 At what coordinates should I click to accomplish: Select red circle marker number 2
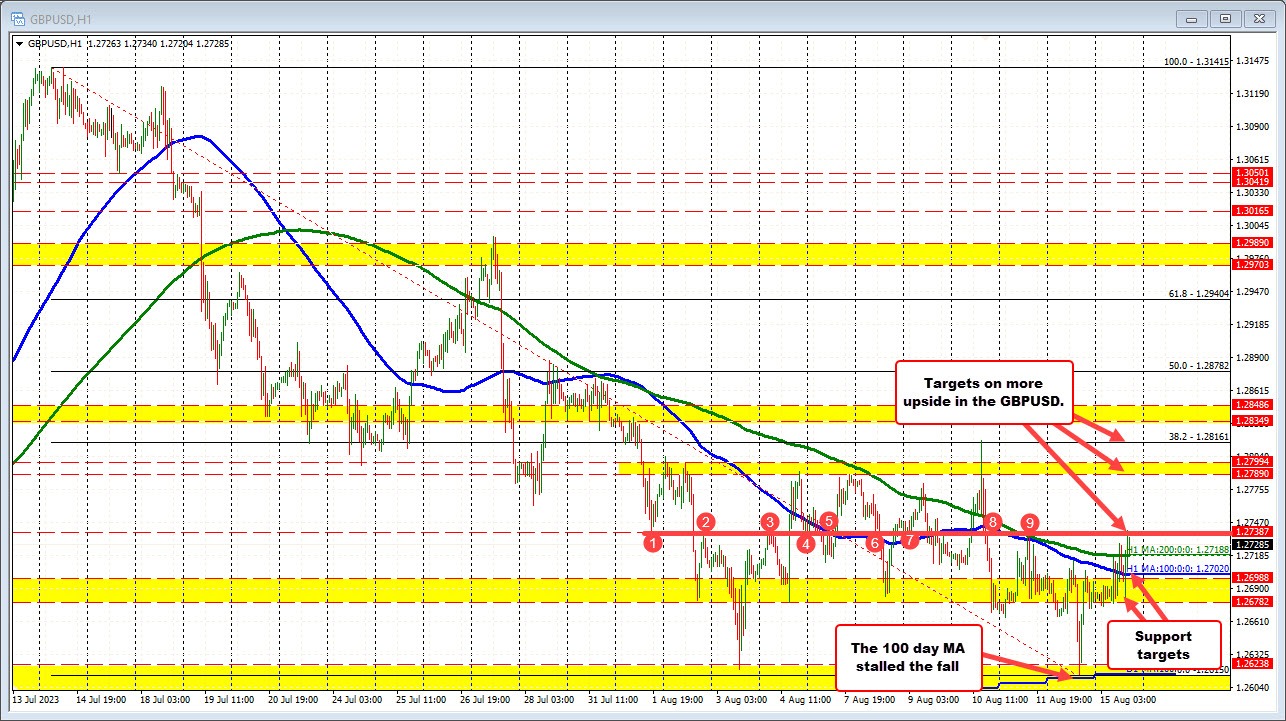706,521
